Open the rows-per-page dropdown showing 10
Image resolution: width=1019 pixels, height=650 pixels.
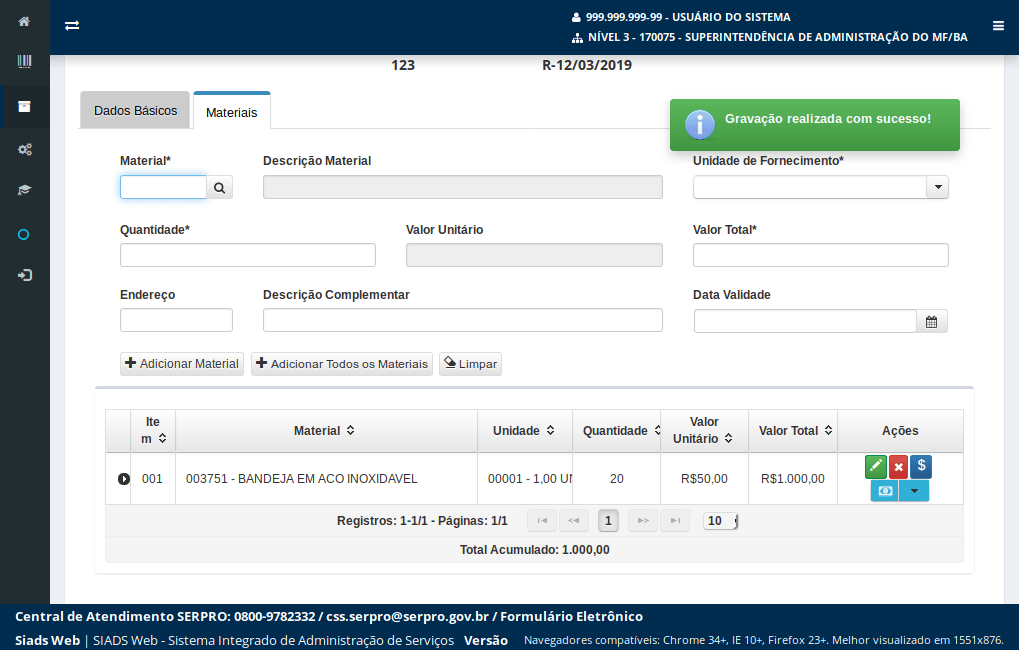[x=721, y=520]
